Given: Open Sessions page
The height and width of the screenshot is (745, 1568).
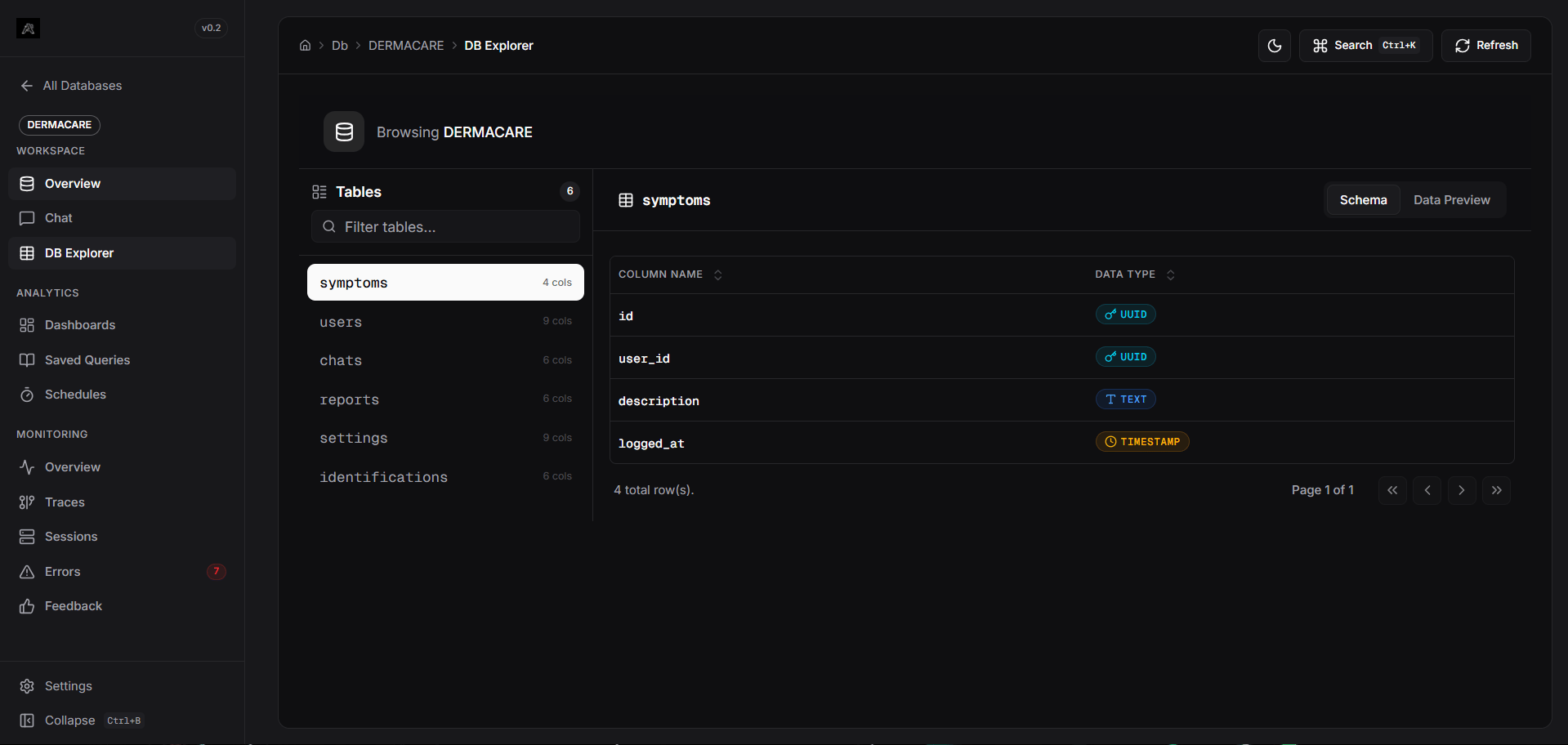Looking at the screenshot, I should point(123,537).
